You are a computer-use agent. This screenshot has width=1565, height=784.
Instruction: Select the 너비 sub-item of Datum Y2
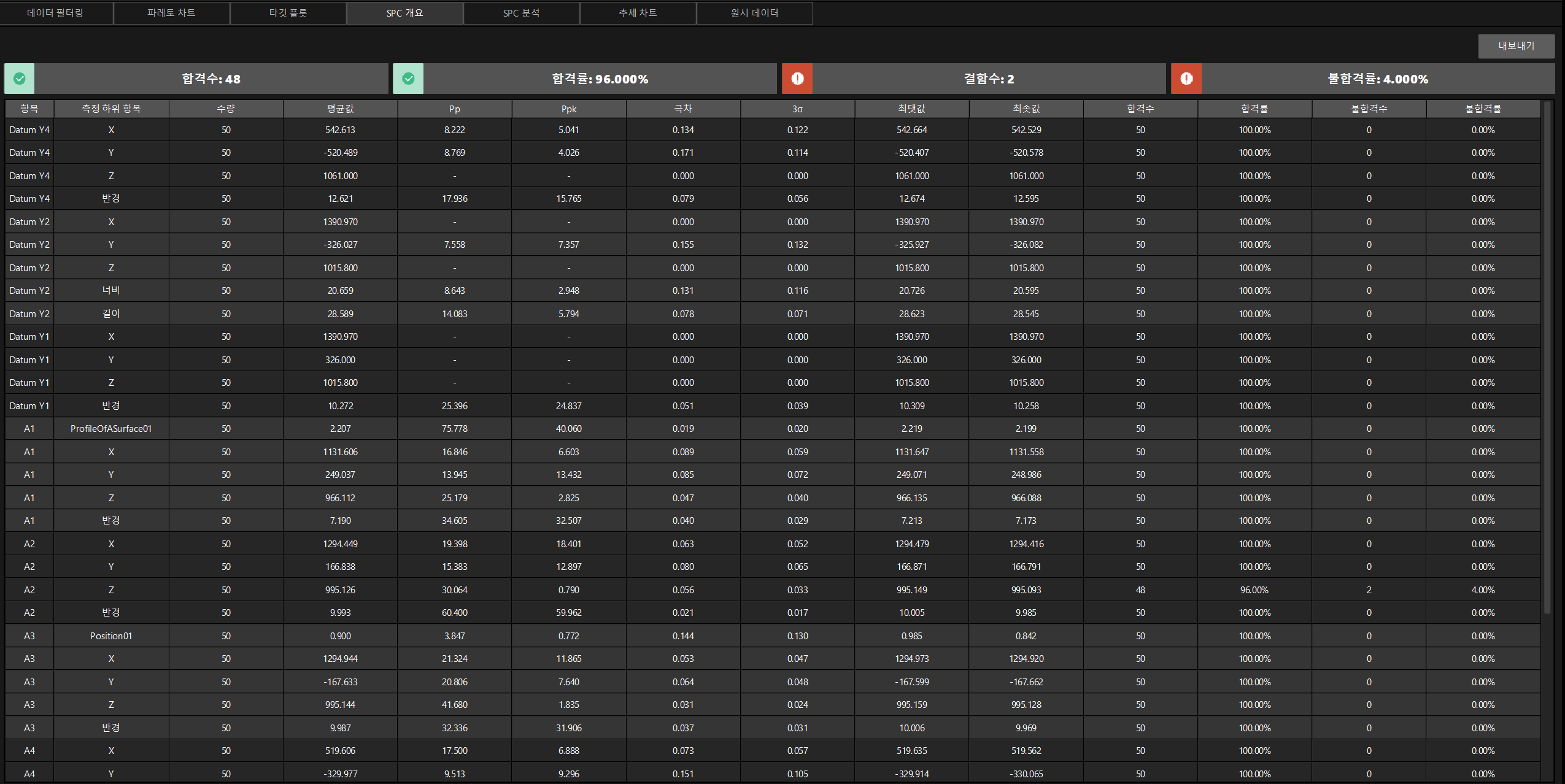111,291
